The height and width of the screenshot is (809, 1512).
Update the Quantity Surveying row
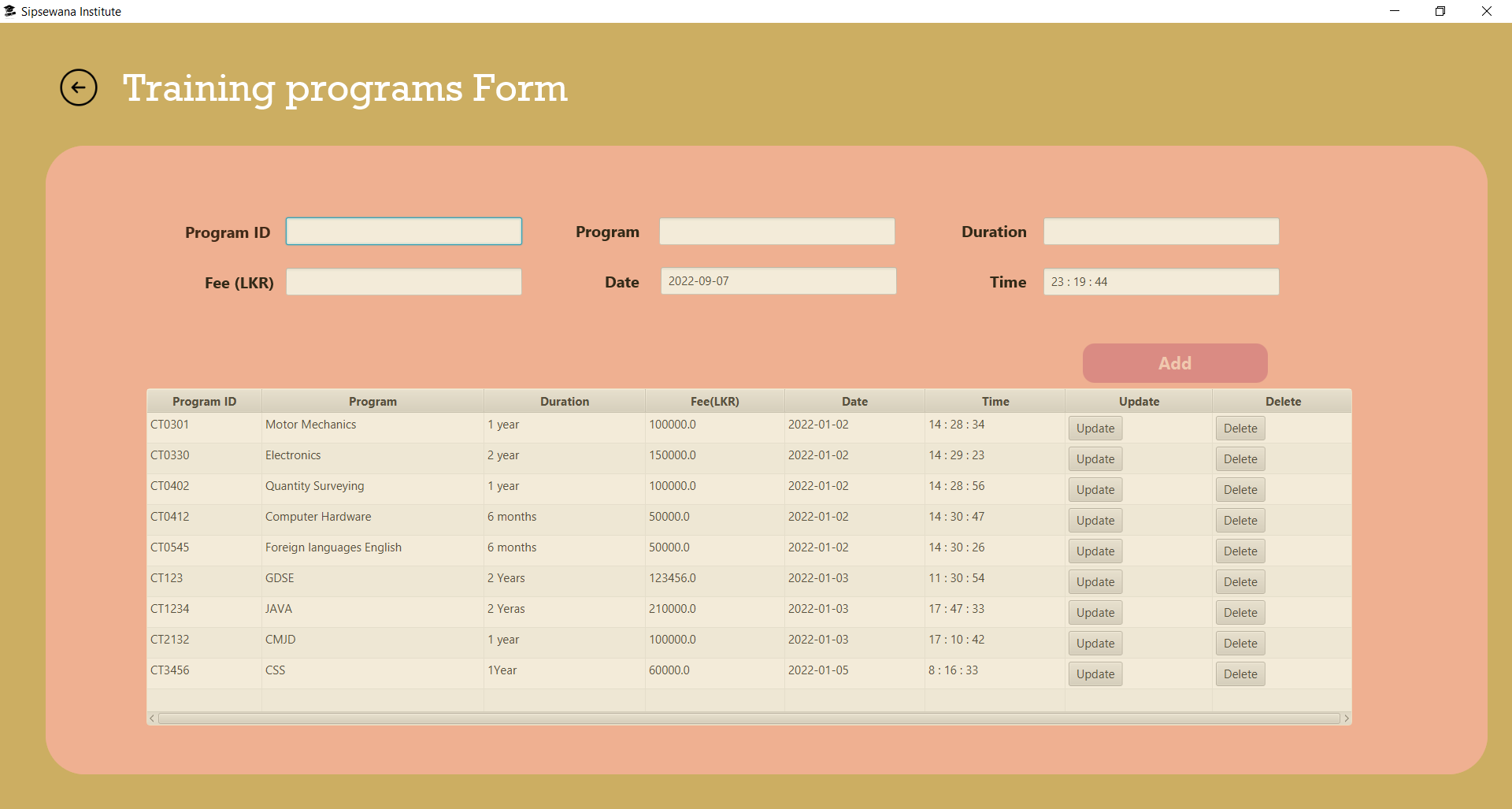(x=1095, y=490)
